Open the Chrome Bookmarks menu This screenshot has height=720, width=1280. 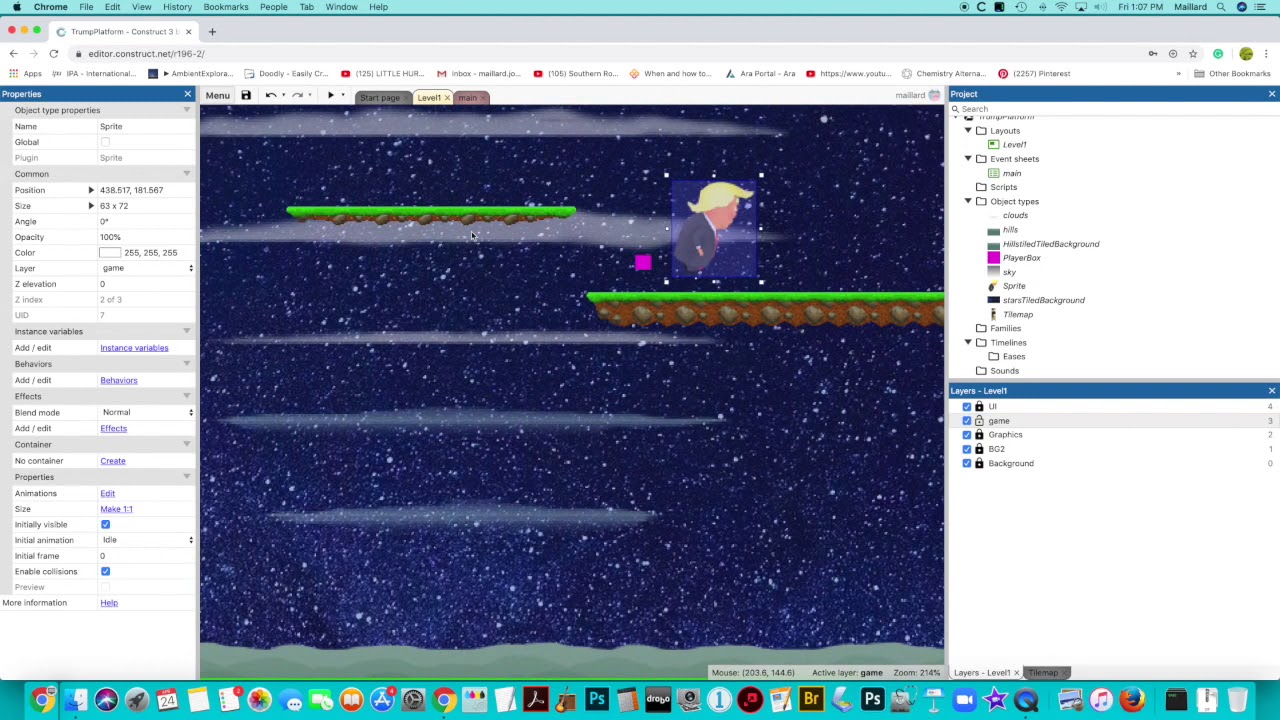226,7
